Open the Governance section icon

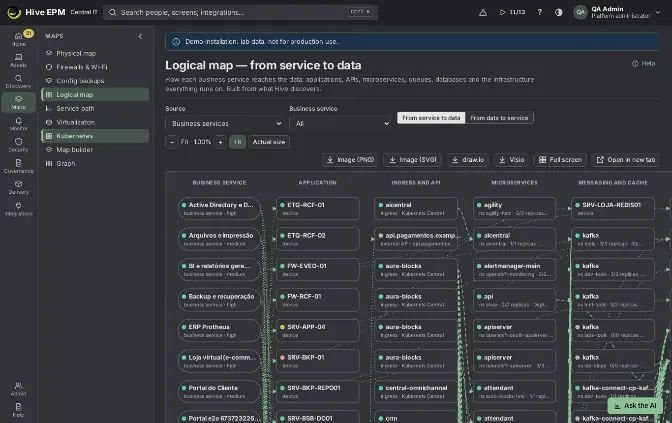tap(18, 166)
